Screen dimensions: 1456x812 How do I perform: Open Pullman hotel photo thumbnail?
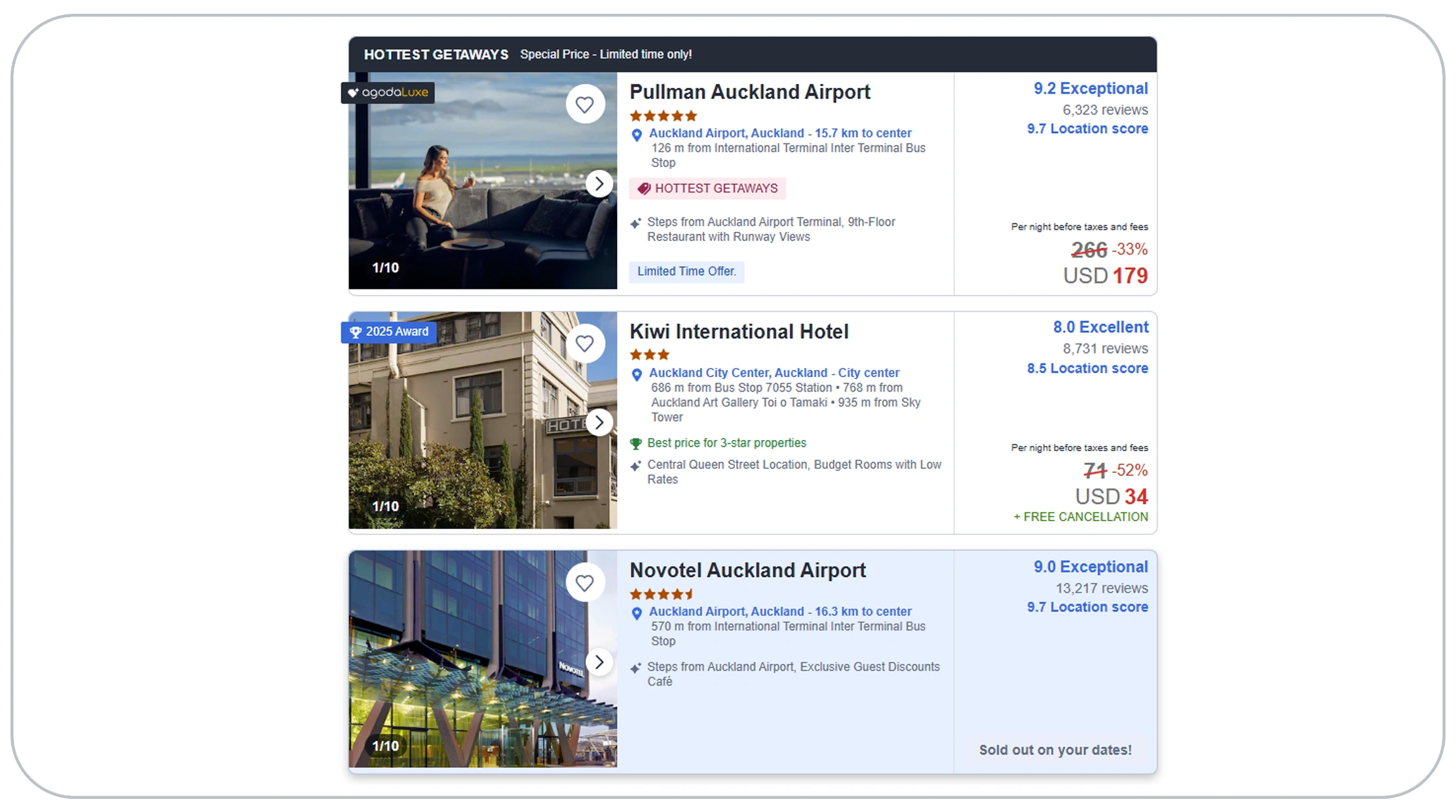pyautogui.click(x=483, y=181)
